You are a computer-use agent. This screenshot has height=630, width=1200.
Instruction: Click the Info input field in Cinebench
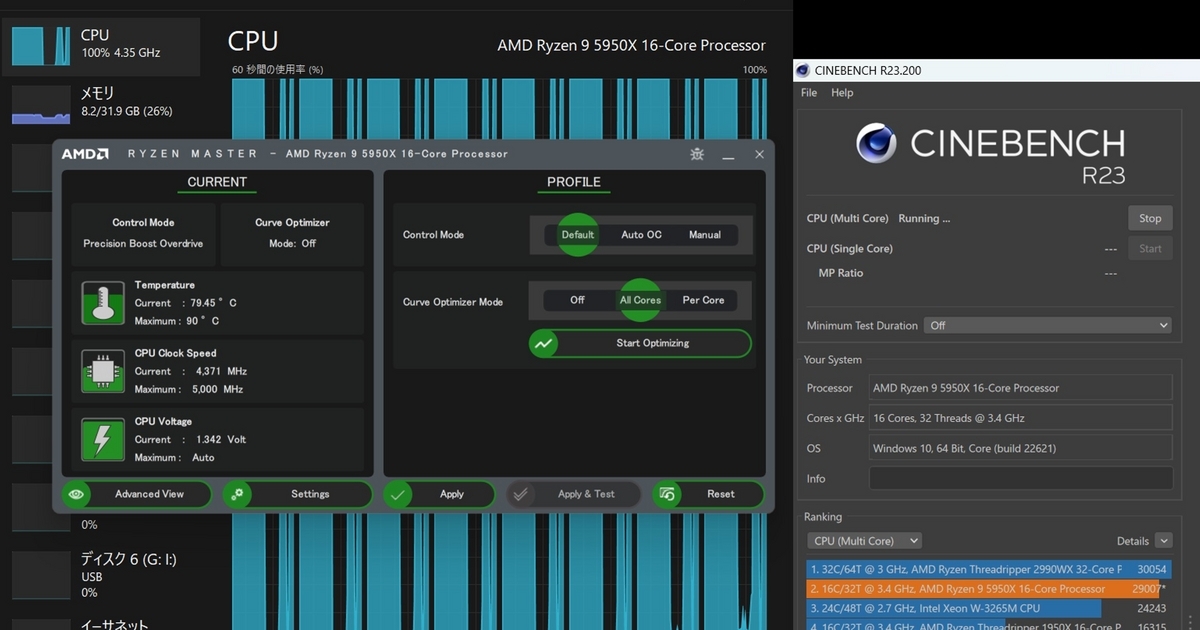coord(1020,478)
